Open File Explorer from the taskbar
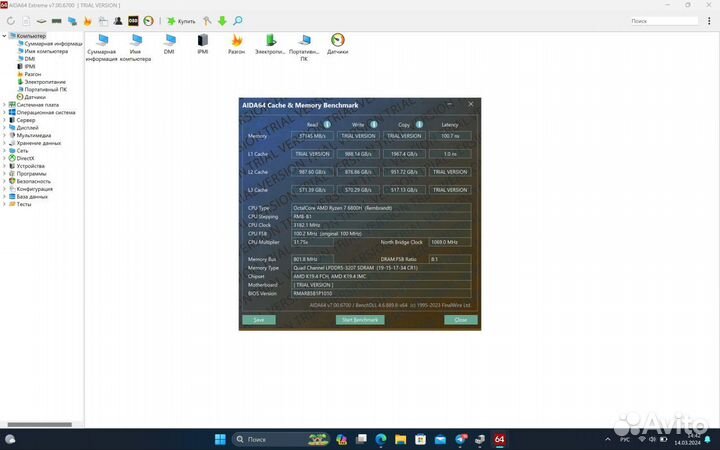Image resolution: width=720 pixels, height=450 pixels. coord(400,439)
